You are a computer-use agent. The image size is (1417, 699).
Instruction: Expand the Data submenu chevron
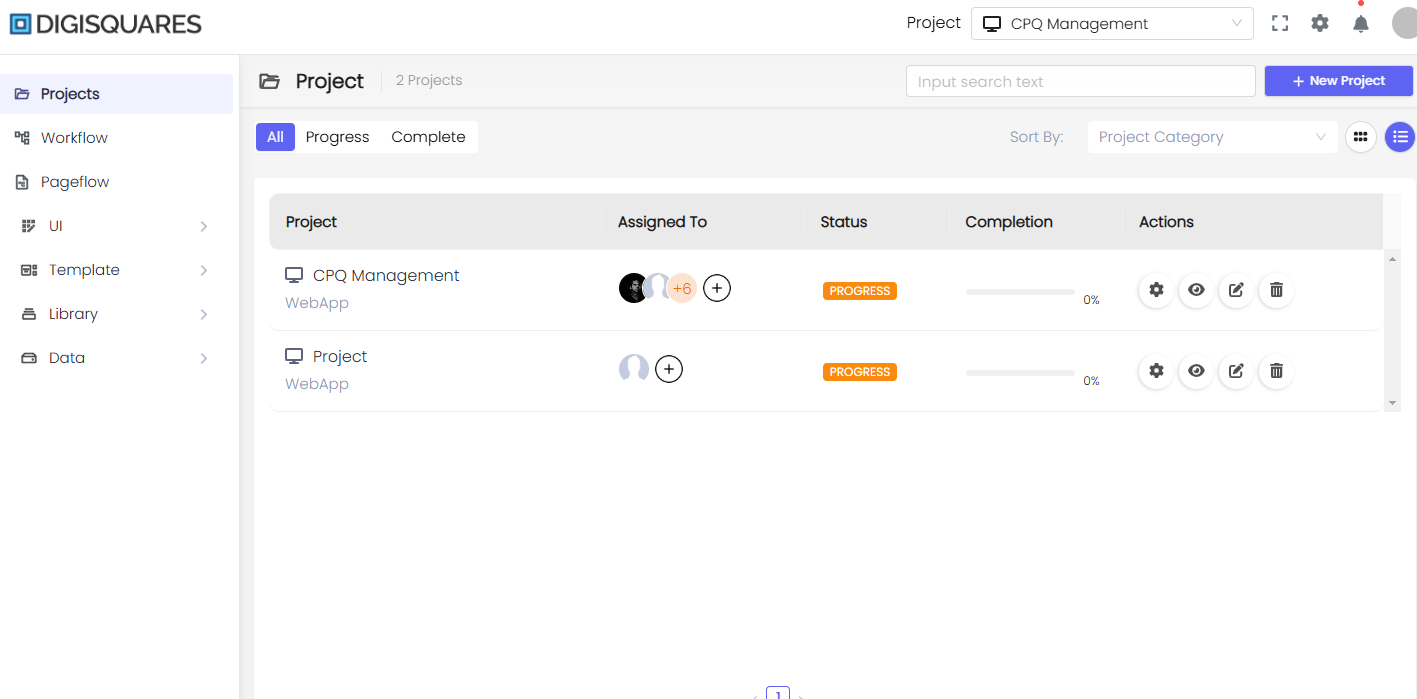pos(204,358)
